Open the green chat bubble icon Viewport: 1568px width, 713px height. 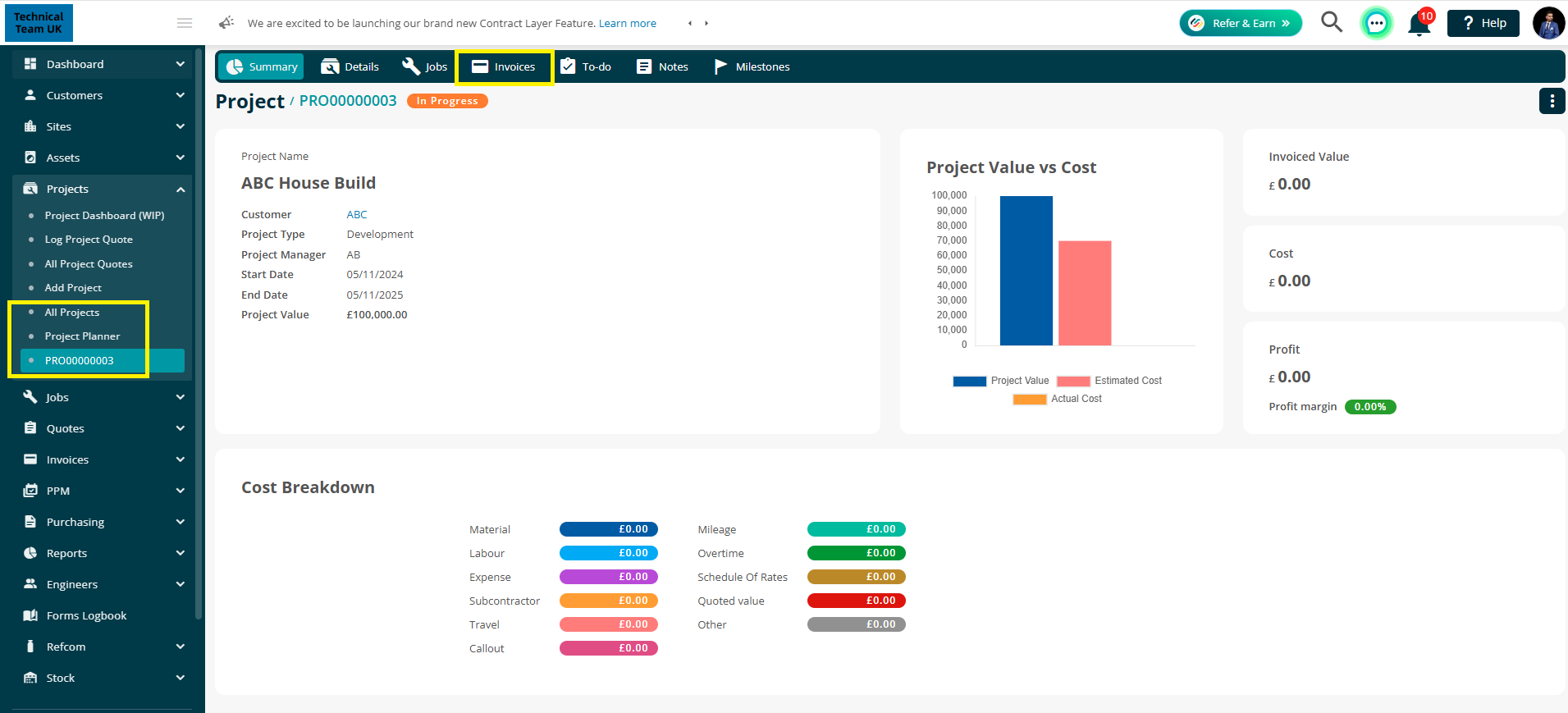pos(1377,23)
